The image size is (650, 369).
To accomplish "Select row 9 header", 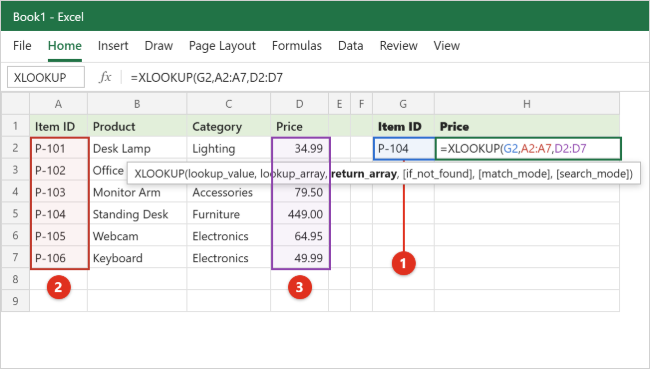I will tap(15, 301).
